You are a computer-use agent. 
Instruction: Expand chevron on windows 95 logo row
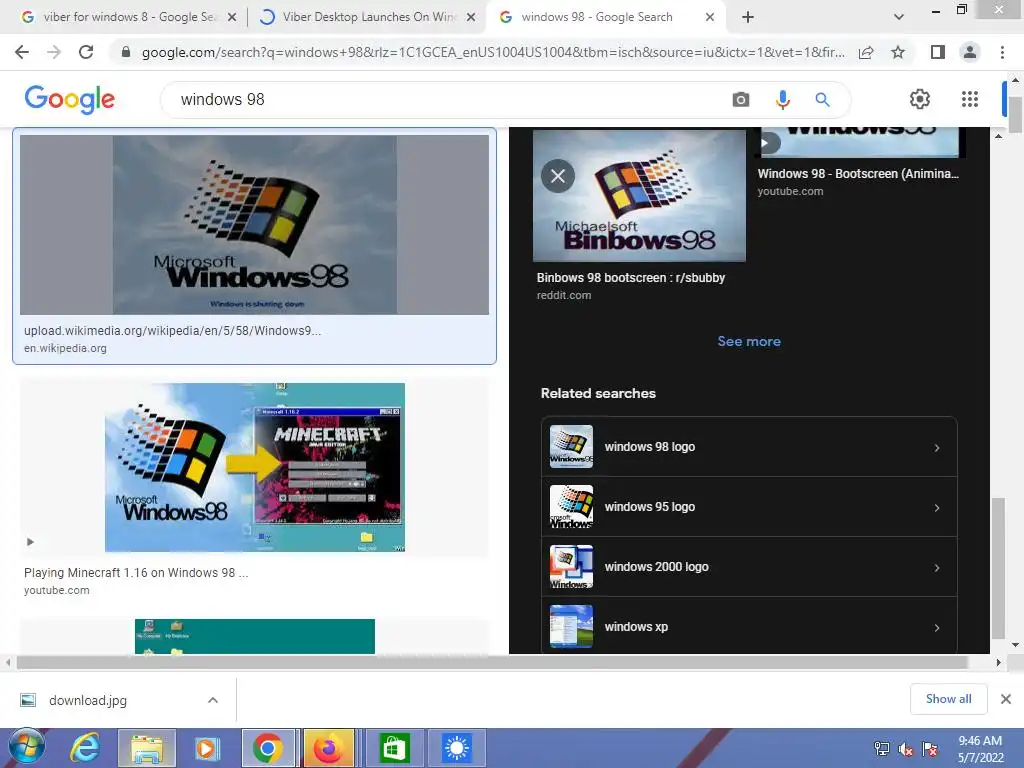[x=936, y=508]
